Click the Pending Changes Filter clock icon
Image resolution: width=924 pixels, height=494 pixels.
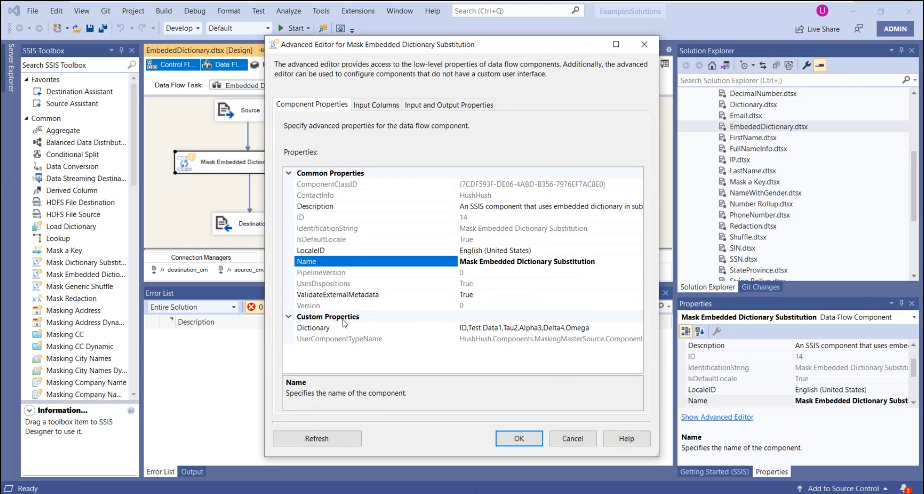click(744, 65)
